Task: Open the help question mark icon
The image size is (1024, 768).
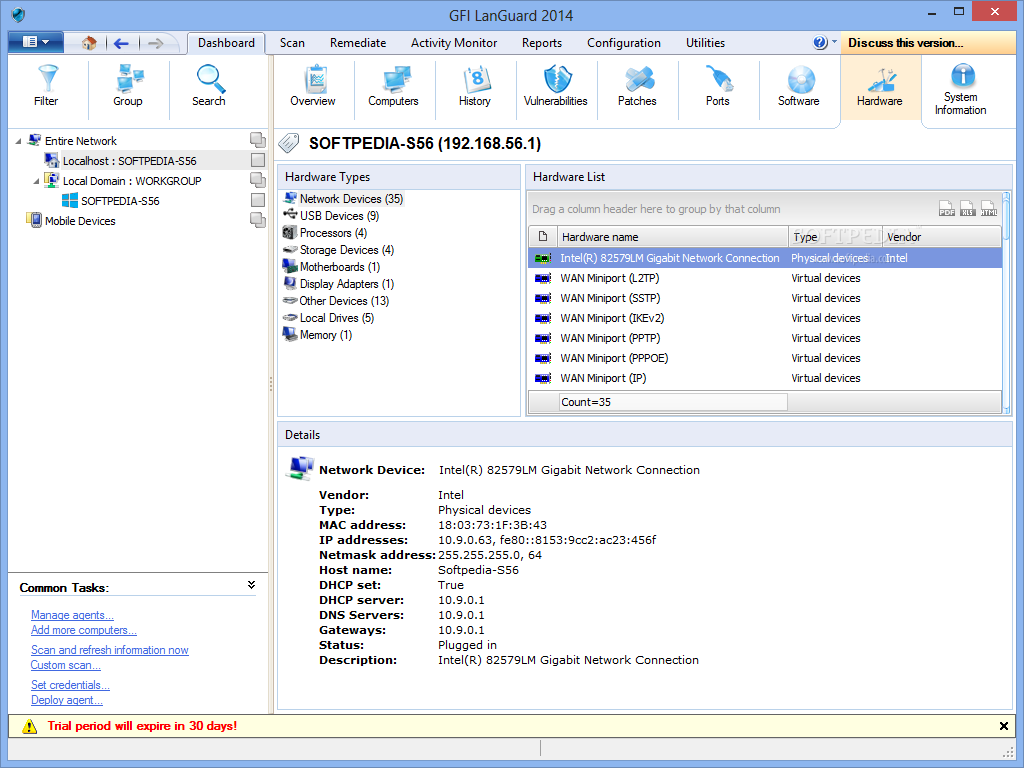Action: click(820, 42)
